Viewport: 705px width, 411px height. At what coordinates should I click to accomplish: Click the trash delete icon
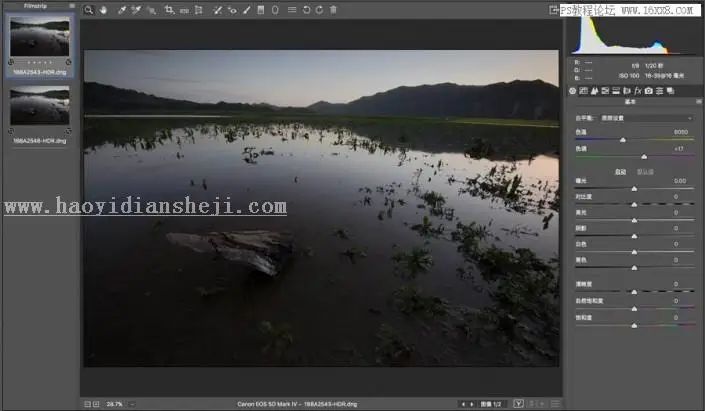click(x=333, y=9)
